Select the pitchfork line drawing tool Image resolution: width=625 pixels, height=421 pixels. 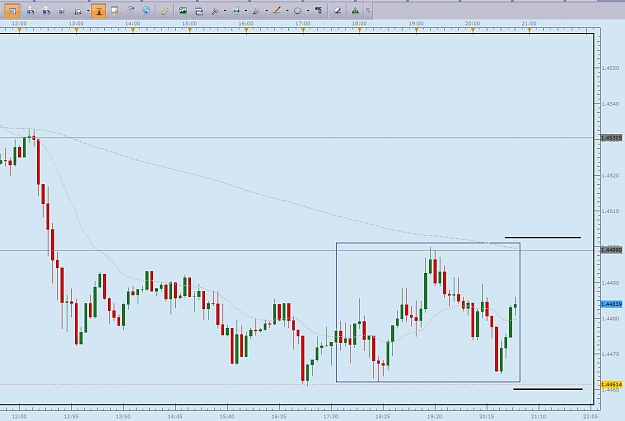[215, 11]
